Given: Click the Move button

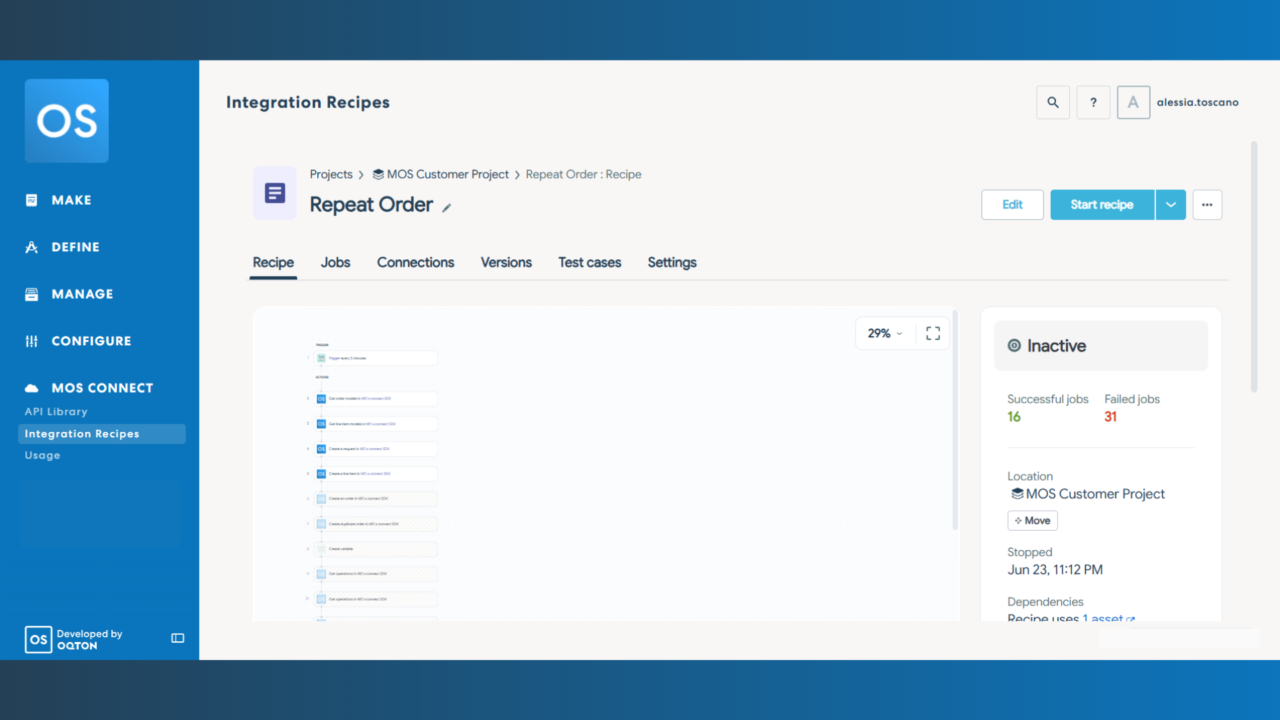Looking at the screenshot, I should [x=1032, y=521].
